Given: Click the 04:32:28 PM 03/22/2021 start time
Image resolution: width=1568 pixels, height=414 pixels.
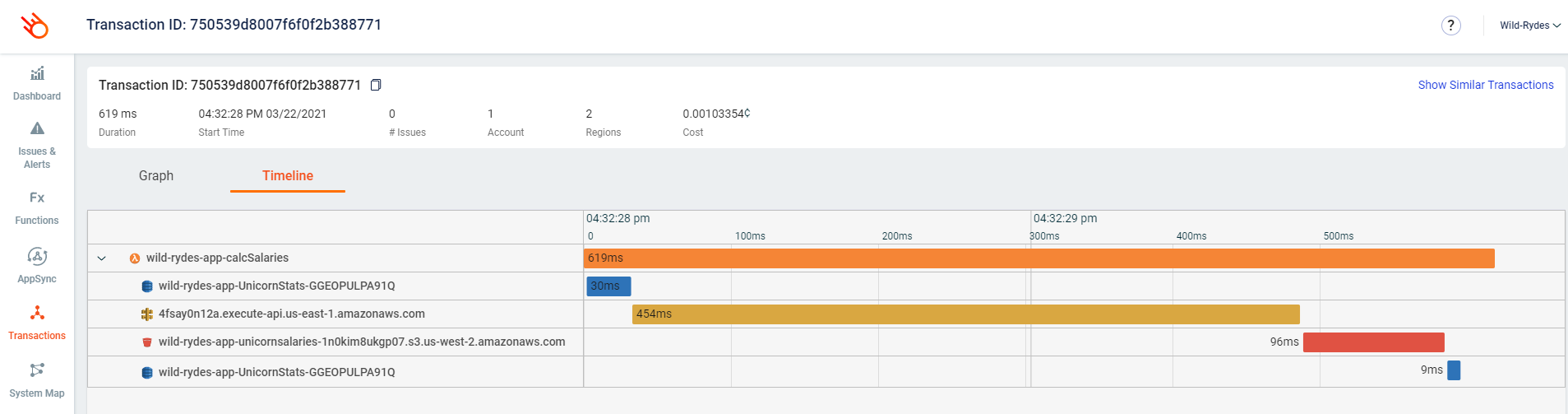Looking at the screenshot, I should pos(262,114).
